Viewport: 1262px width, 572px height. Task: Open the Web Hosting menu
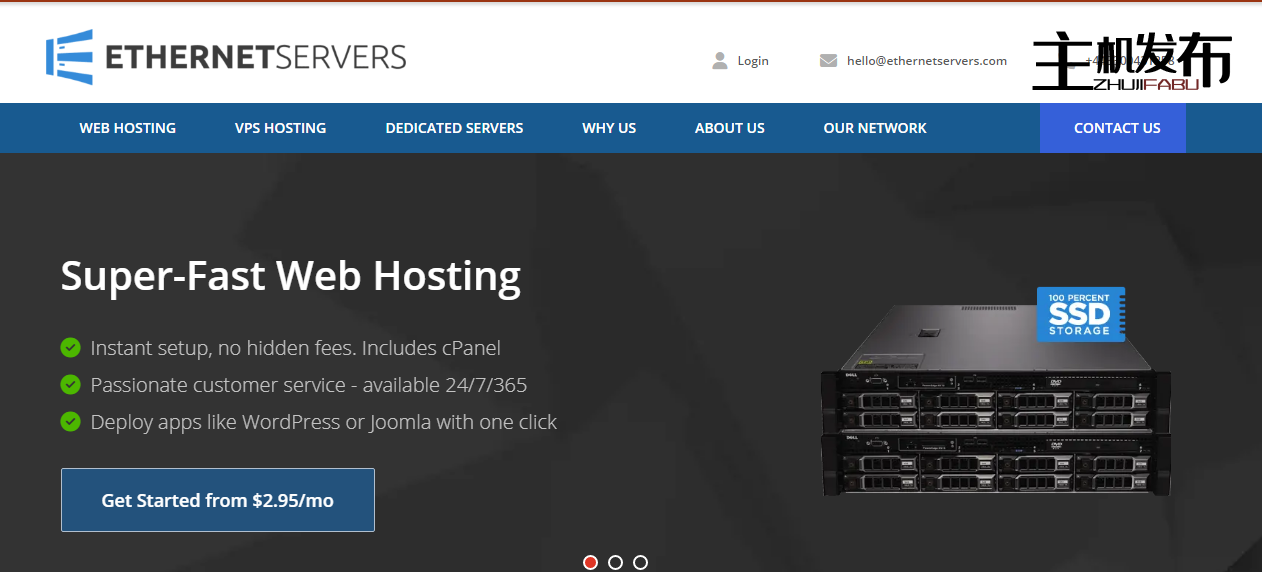(x=128, y=128)
